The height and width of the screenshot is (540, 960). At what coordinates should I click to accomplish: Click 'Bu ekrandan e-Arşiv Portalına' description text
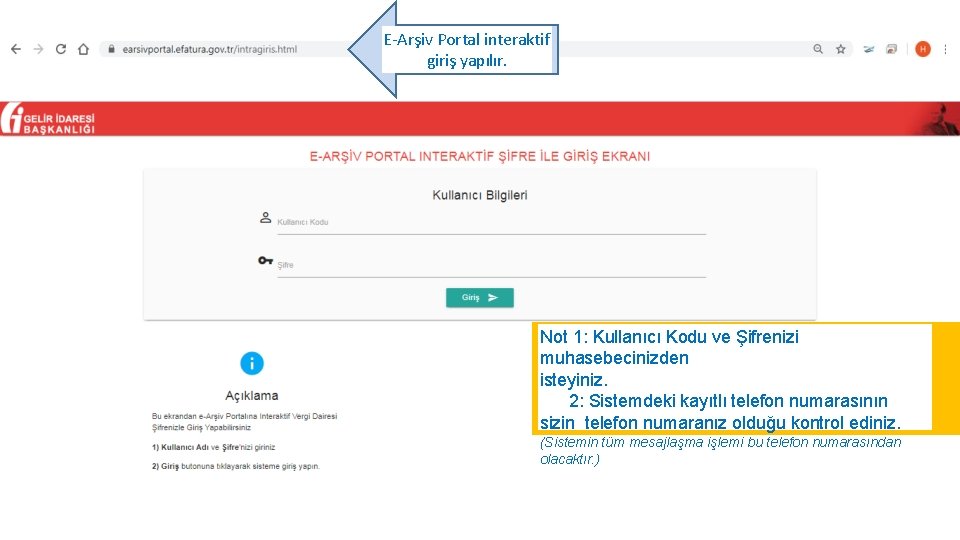pyautogui.click(x=244, y=422)
